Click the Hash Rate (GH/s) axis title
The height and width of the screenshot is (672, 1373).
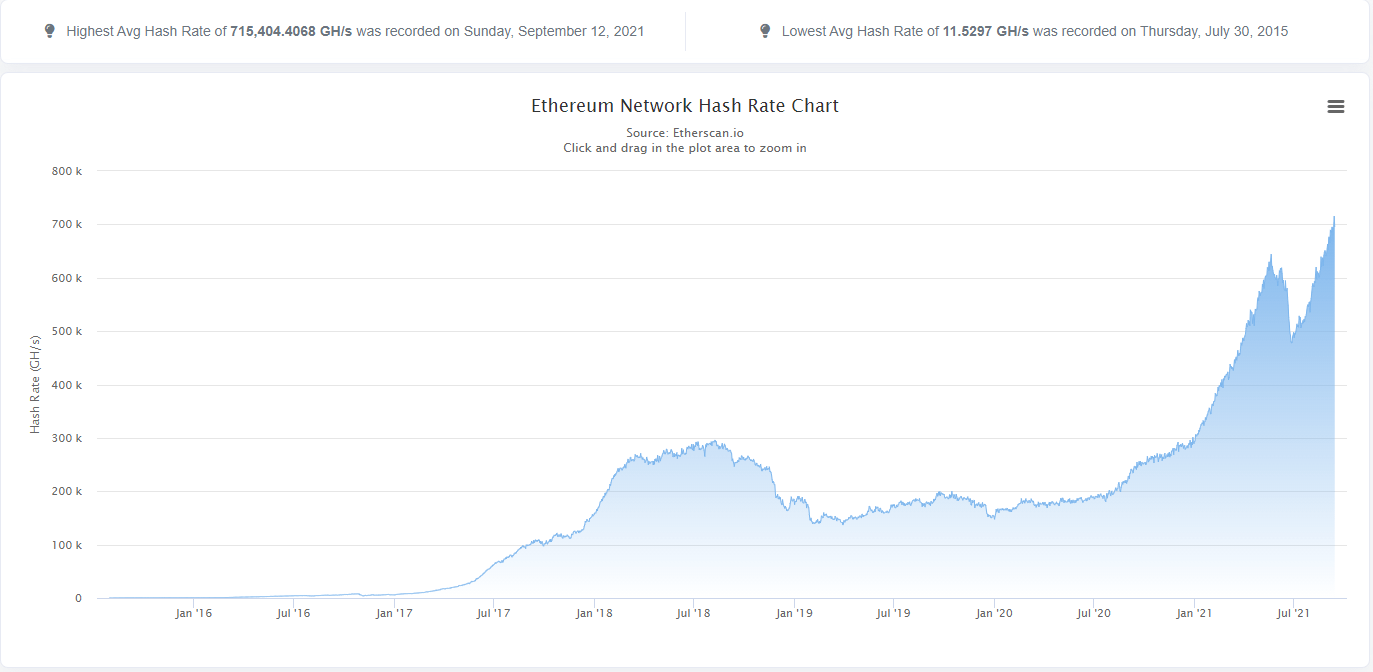[x=35, y=384]
